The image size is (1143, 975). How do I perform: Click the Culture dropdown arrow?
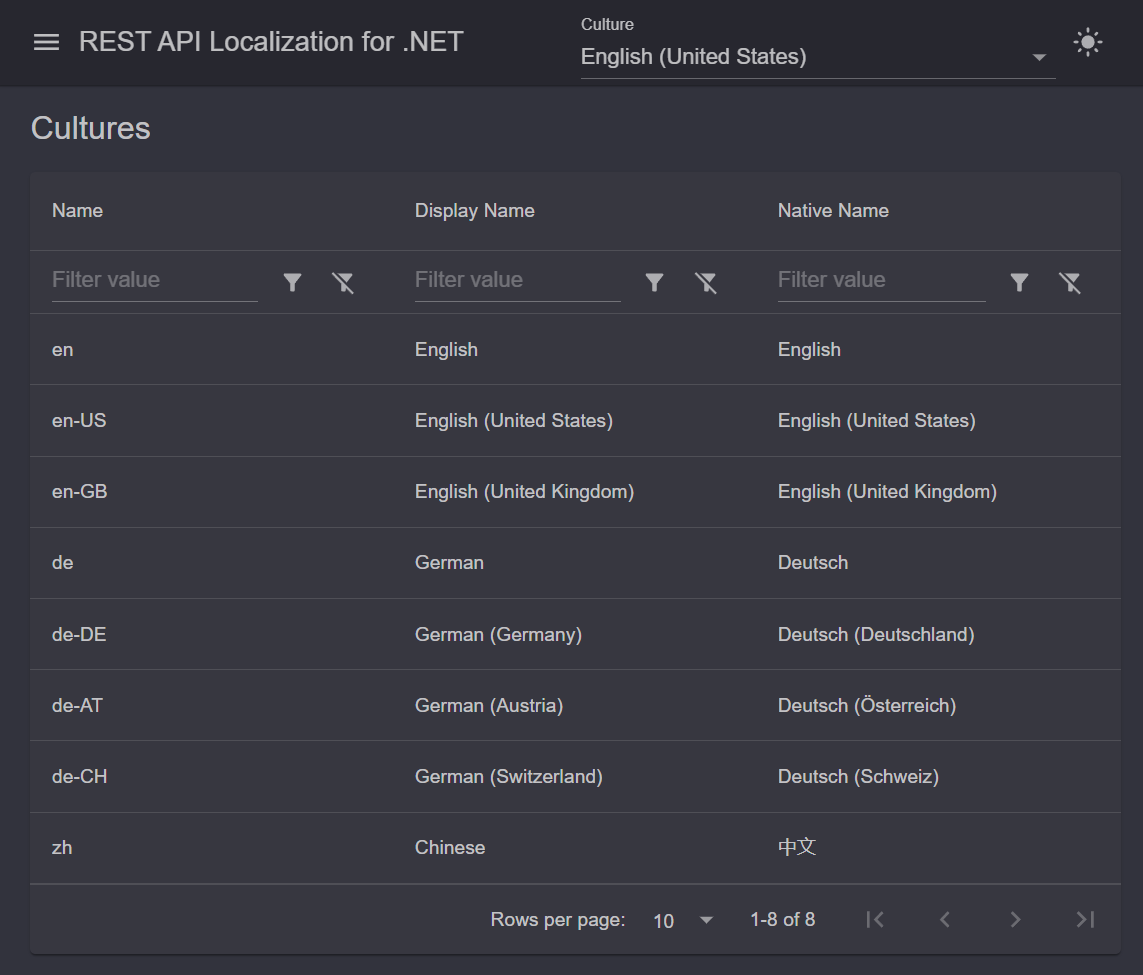(x=1039, y=58)
